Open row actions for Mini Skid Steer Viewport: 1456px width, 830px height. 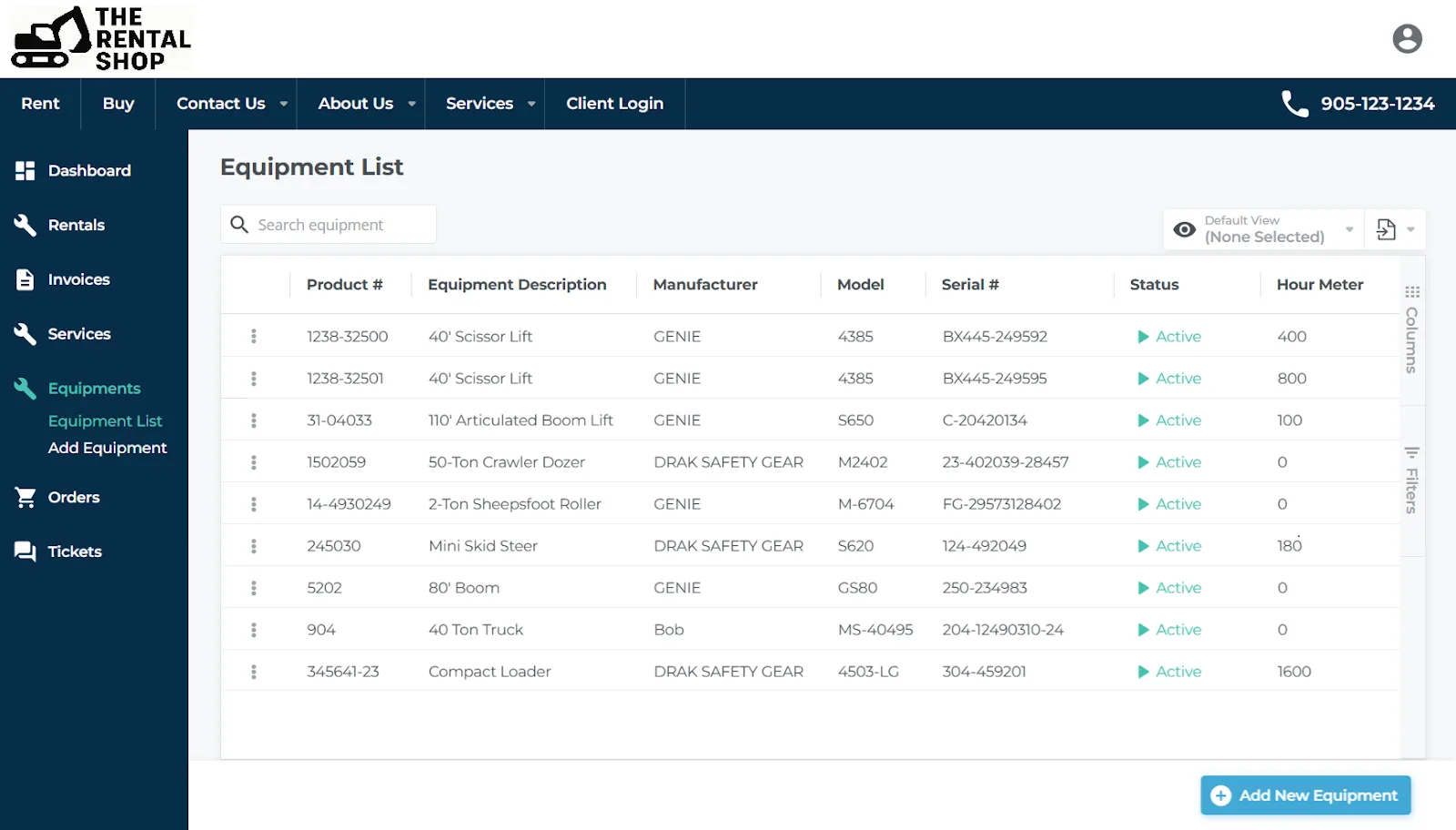click(254, 546)
